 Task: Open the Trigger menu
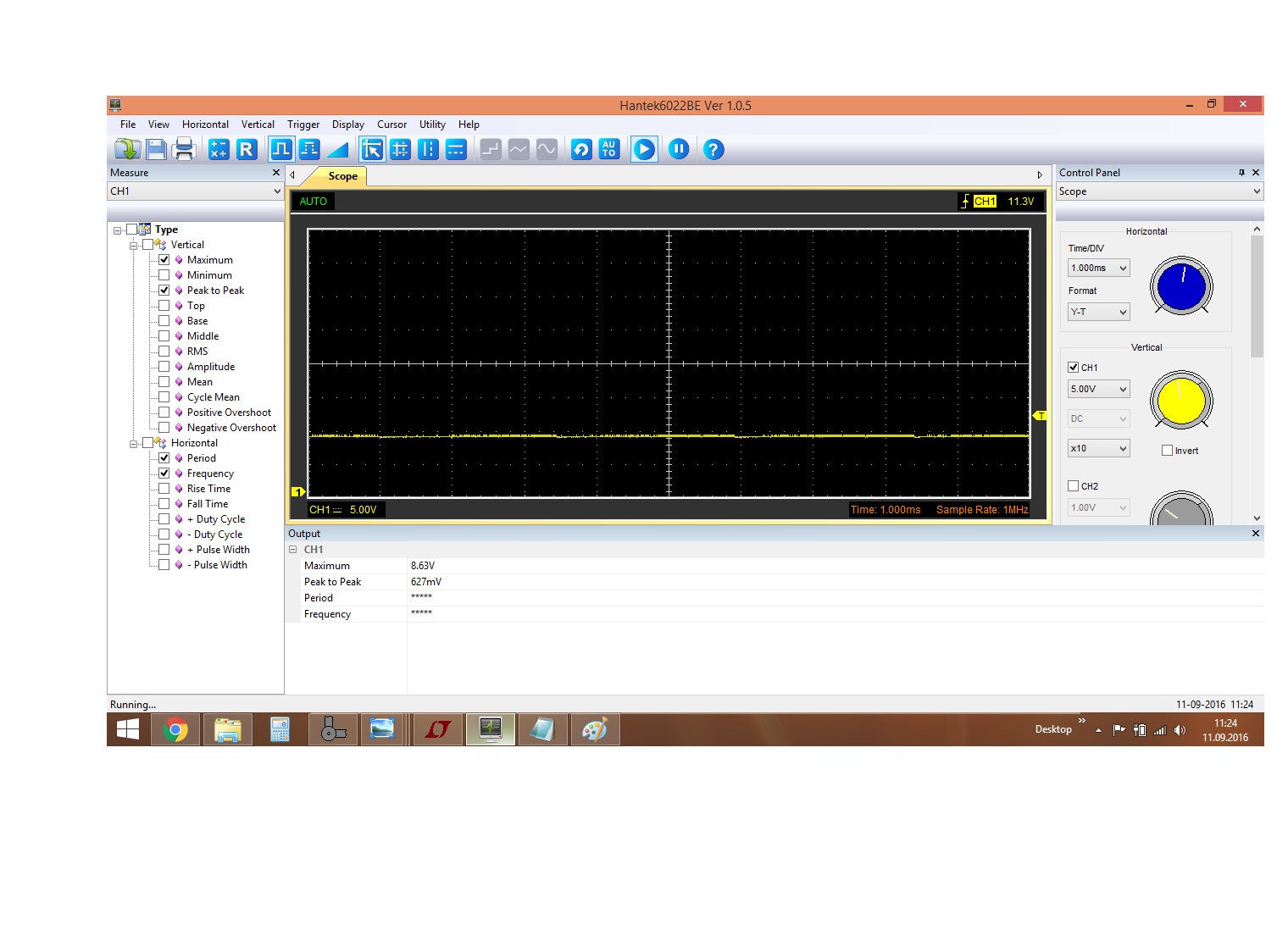tap(303, 125)
